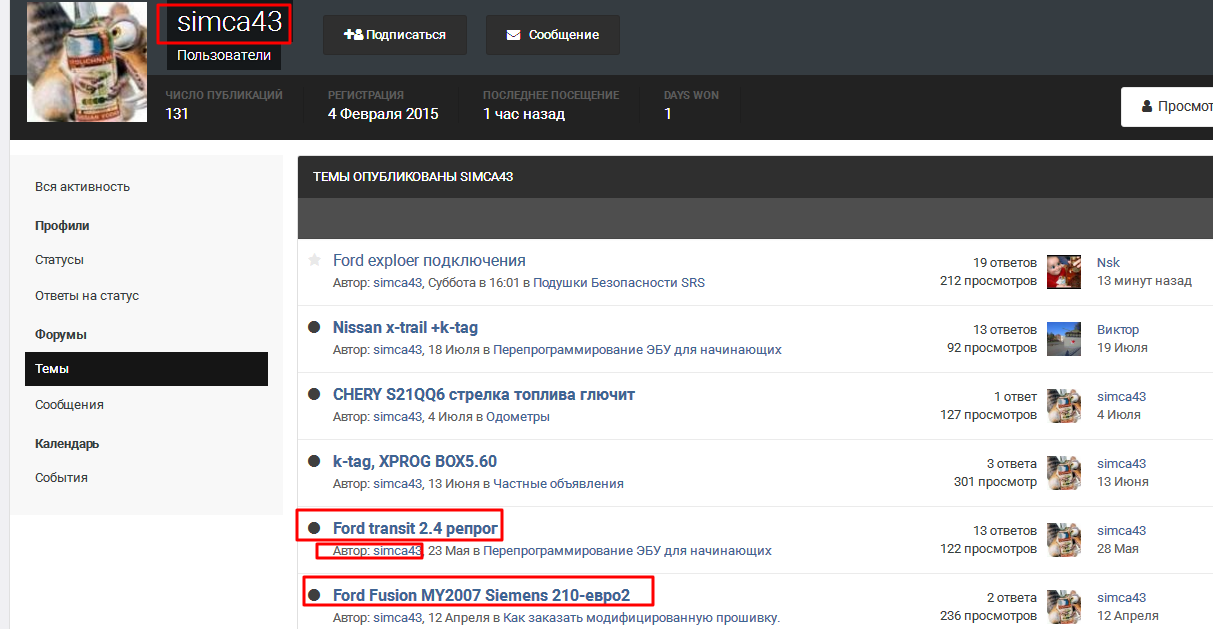The image size is (1213, 629).
Task: Open Сообщения in the sidebar
Action: 69,405
